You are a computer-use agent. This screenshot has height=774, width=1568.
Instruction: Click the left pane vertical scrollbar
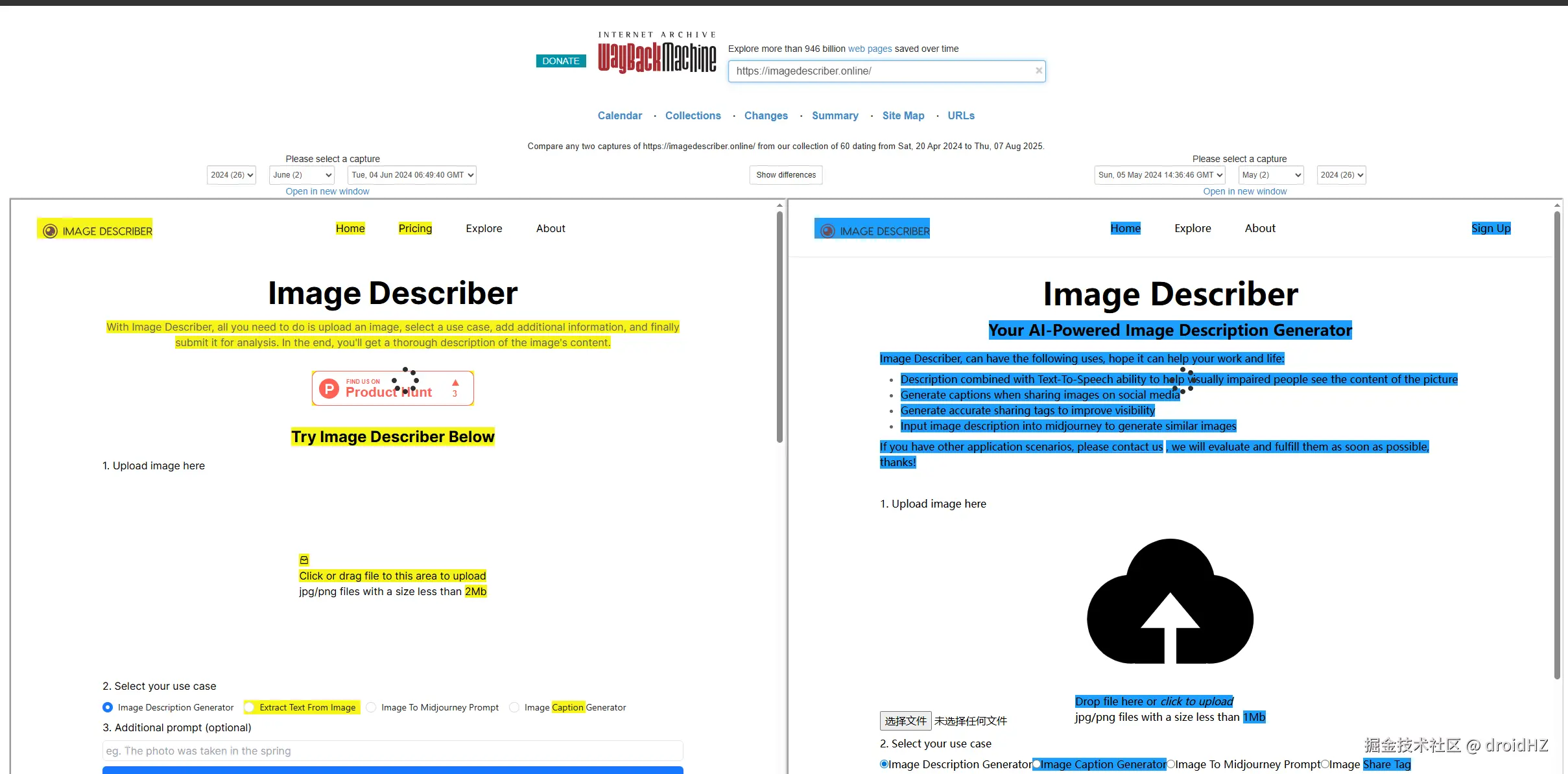pyautogui.click(x=779, y=327)
